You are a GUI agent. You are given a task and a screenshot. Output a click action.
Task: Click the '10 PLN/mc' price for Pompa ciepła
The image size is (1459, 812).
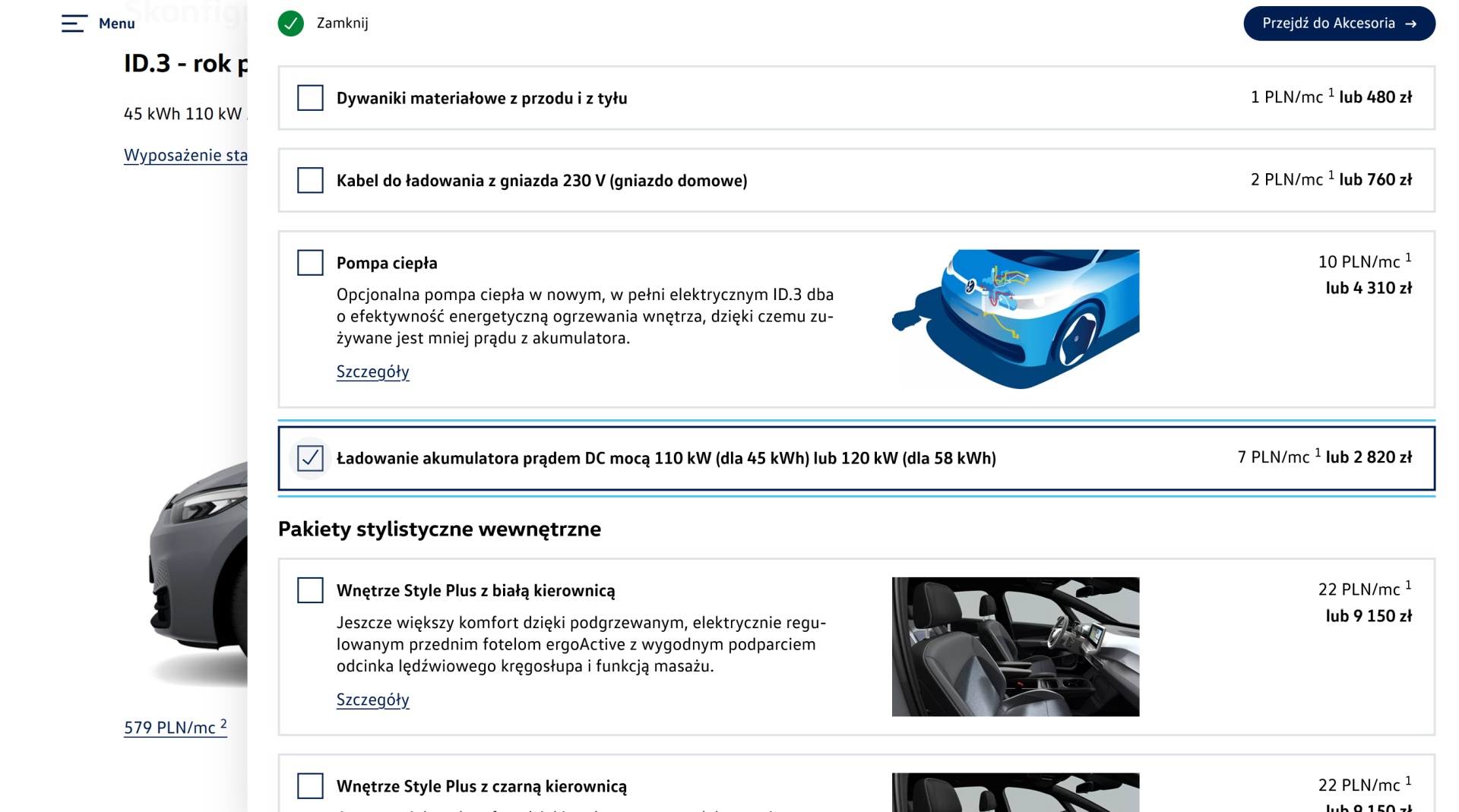1365,261
